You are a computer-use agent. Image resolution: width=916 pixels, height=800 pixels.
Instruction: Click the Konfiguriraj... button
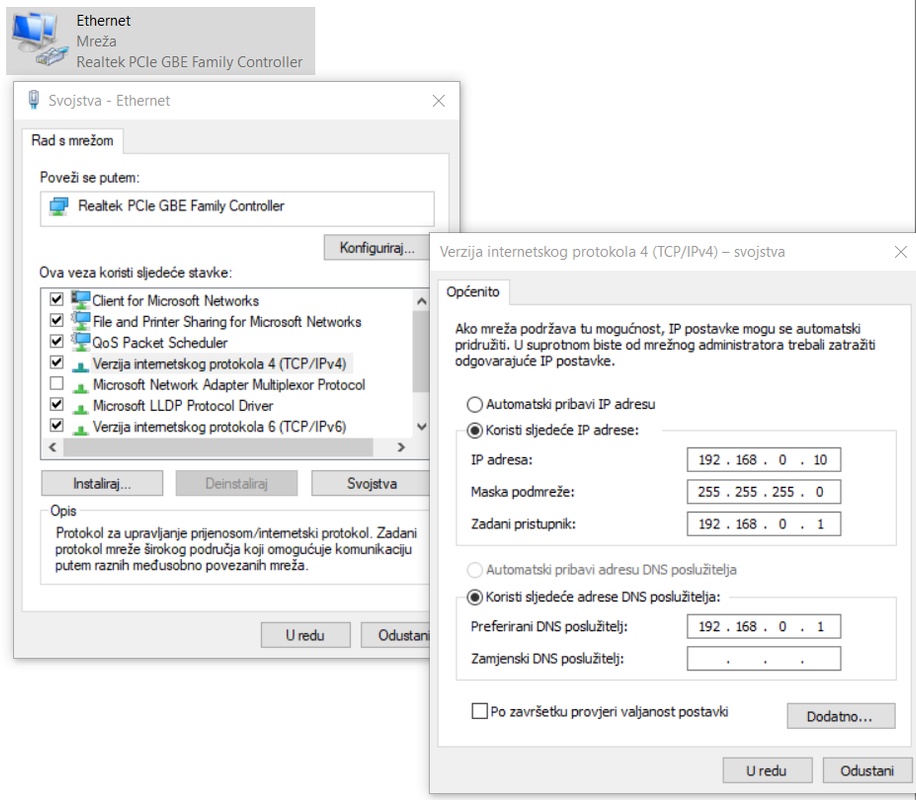377,248
